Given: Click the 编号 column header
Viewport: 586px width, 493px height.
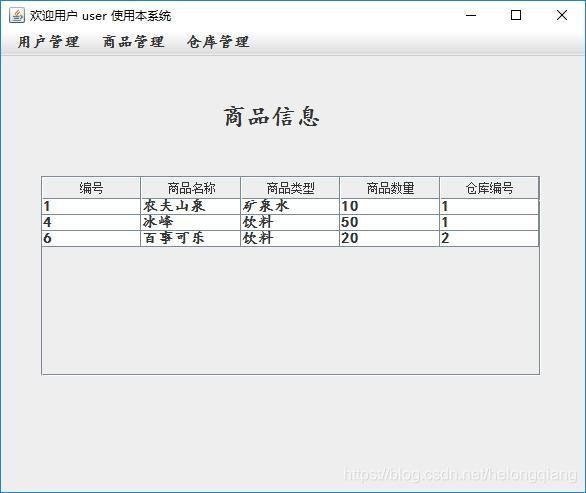Looking at the screenshot, I should pos(91,188).
